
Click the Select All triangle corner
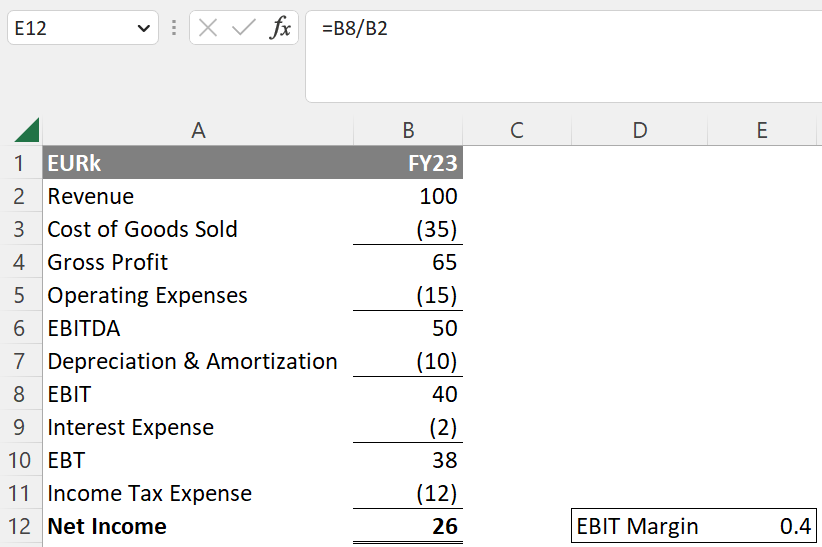tap(27, 130)
